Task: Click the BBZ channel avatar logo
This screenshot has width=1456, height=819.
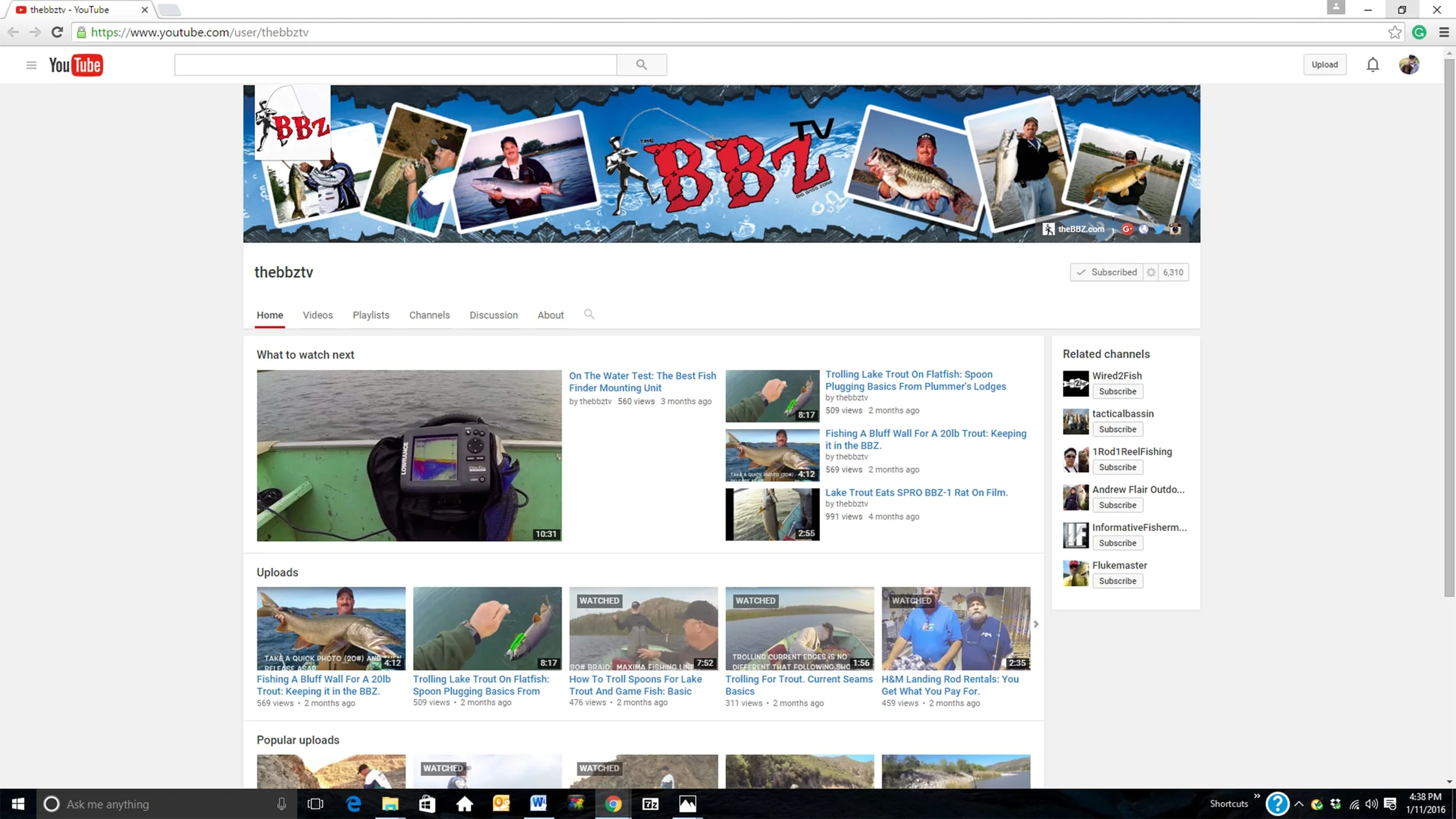Action: (293, 122)
